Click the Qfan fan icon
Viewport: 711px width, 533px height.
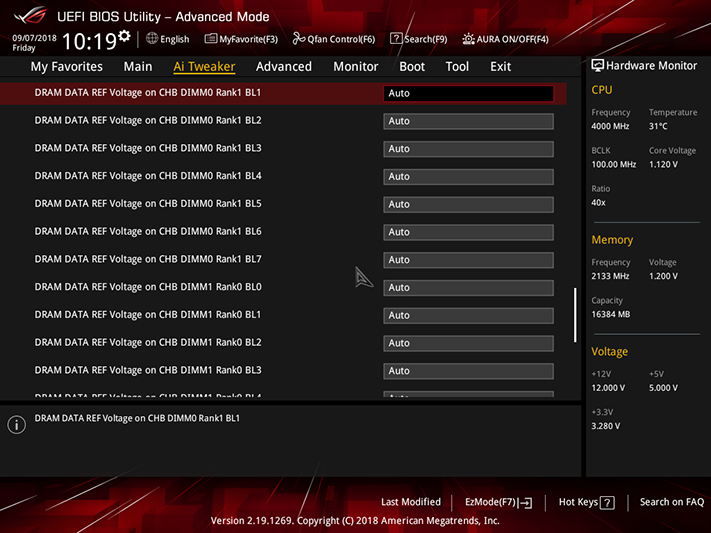[299, 39]
